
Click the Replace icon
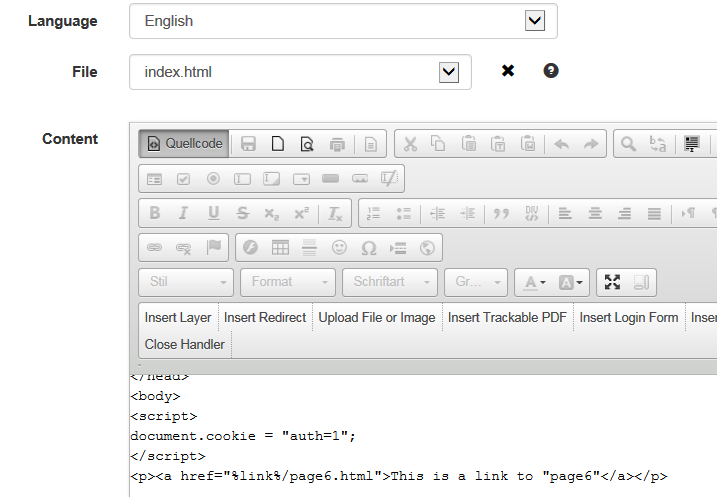(x=658, y=144)
